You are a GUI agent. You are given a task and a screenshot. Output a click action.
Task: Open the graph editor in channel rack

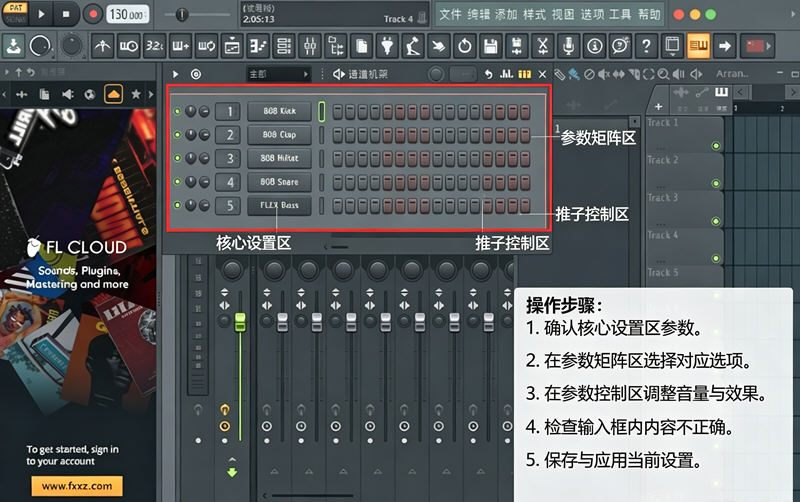(x=506, y=74)
